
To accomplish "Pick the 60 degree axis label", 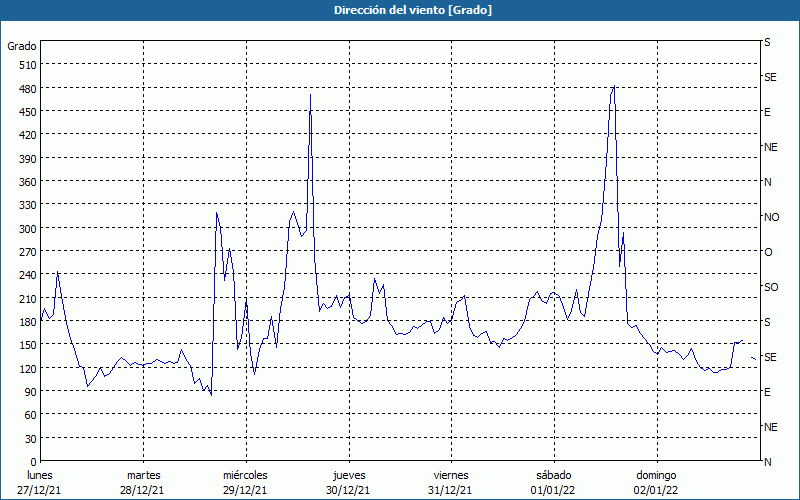I will pyautogui.click(x=31, y=415).
